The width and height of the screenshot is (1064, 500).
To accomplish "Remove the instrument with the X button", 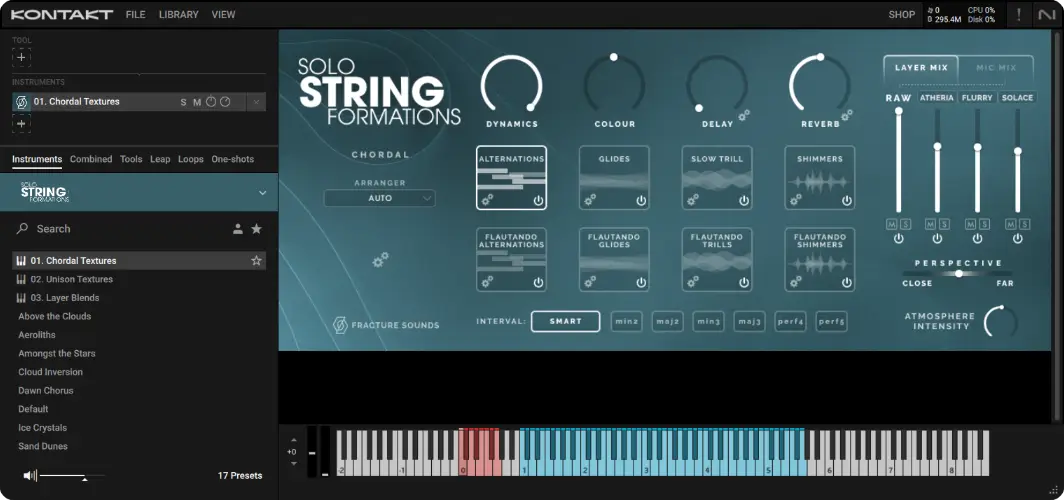I will coord(256,102).
